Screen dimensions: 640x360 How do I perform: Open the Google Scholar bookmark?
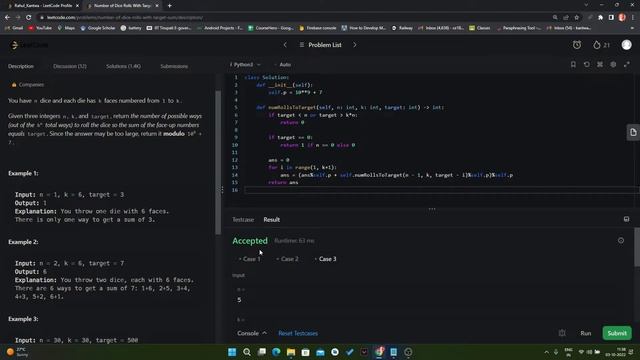tap(98, 28)
